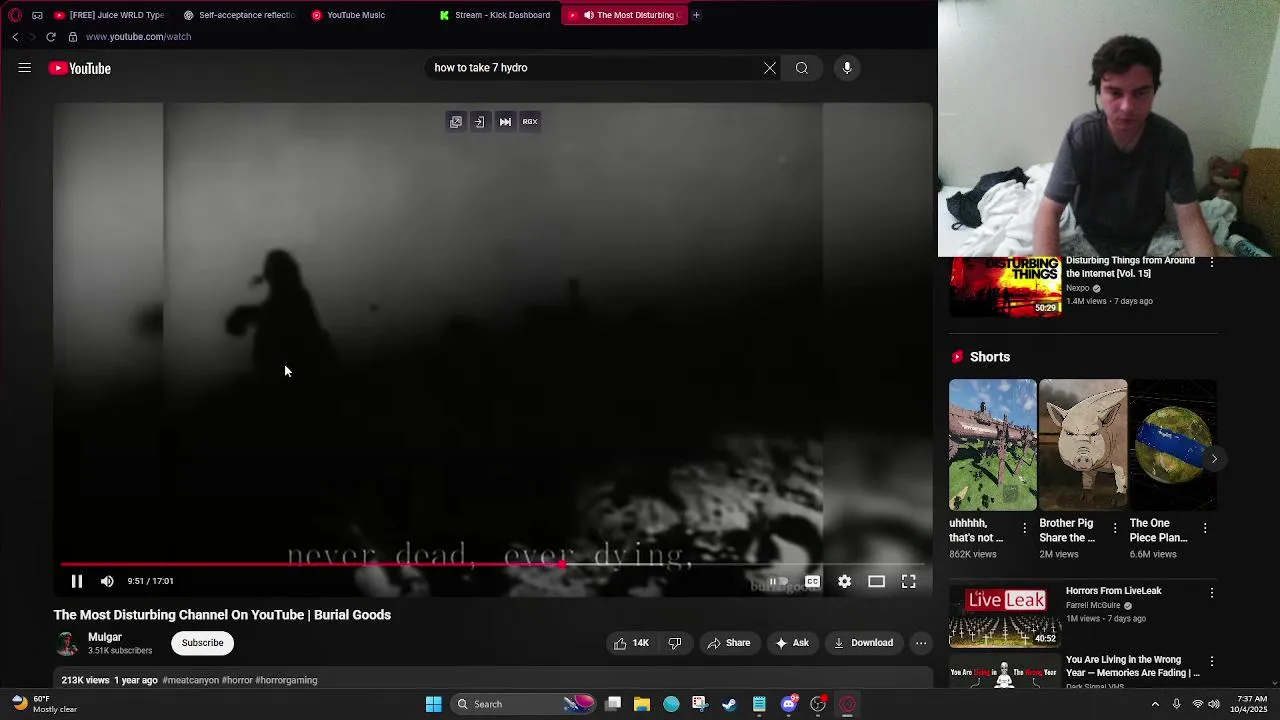Start voice search with microphone icon
1280x720 pixels.
pyautogui.click(x=847, y=68)
